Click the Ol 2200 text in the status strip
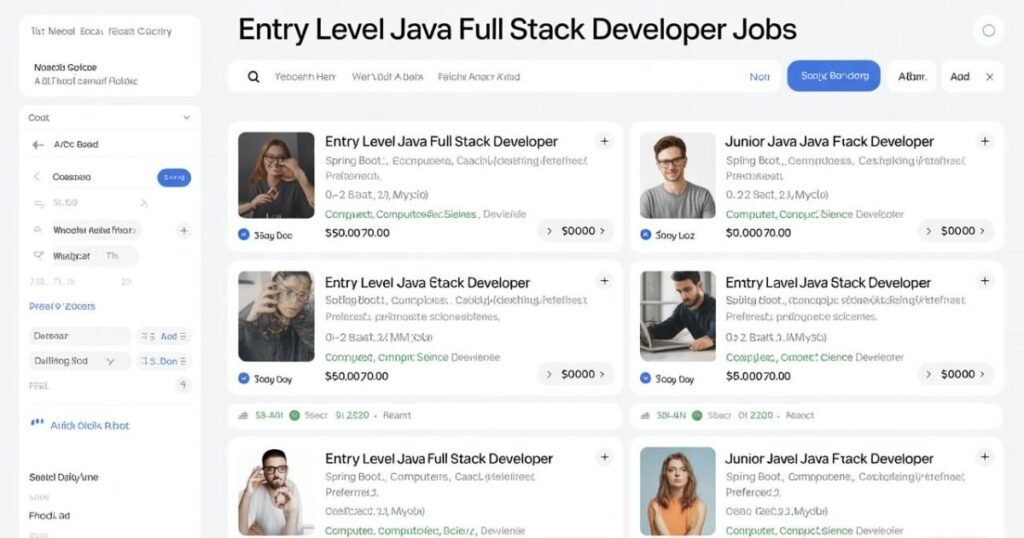Screen dimensions: 1024x538 tap(756, 415)
